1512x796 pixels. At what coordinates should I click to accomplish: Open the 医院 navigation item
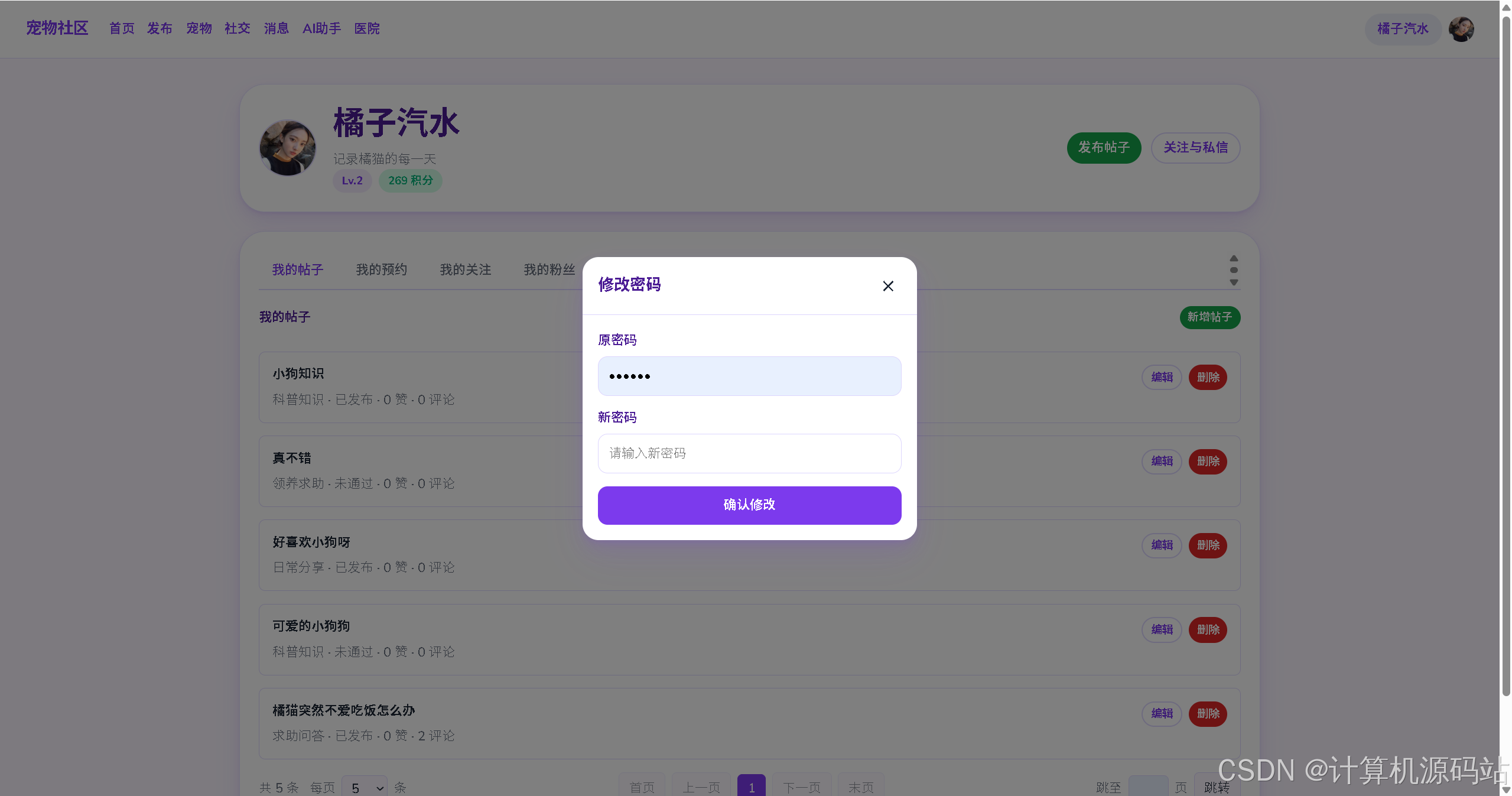(367, 28)
